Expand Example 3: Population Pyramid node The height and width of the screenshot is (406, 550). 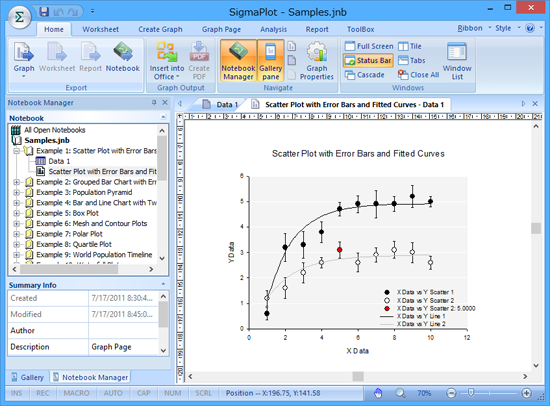click(x=16, y=192)
